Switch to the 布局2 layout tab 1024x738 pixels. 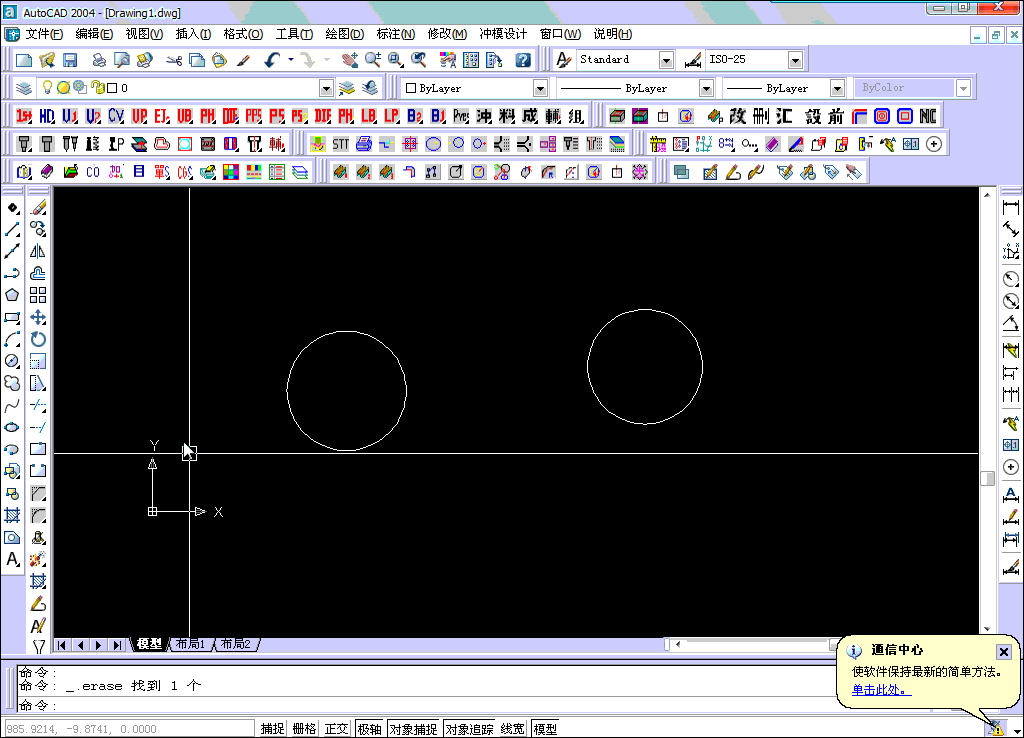(235, 644)
